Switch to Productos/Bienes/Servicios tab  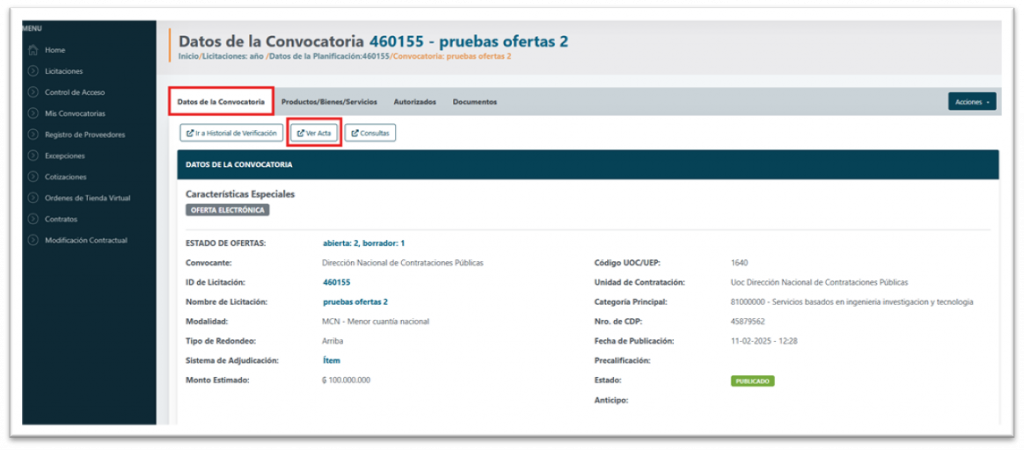(x=329, y=102)
